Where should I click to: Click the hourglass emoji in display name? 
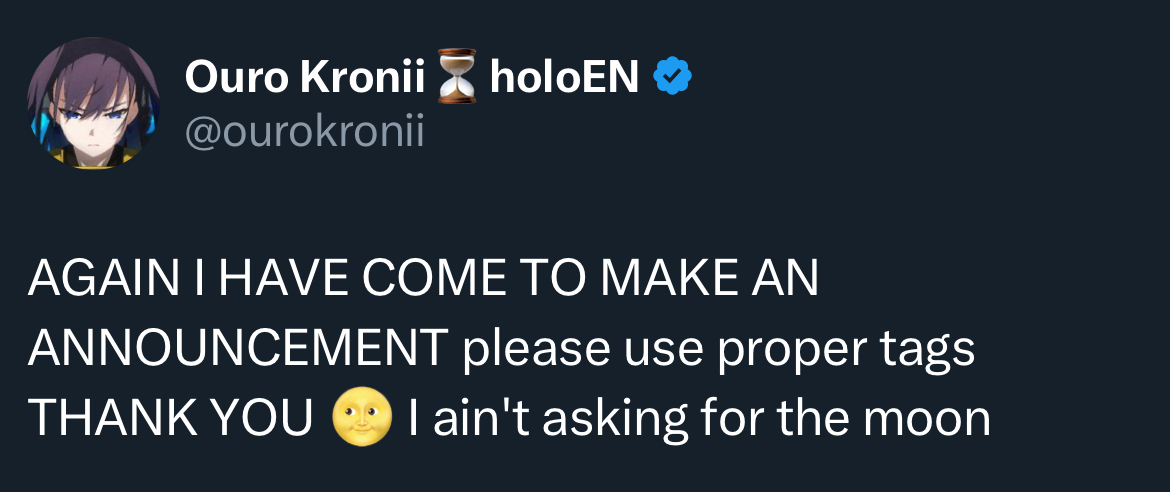click(459, 80)
